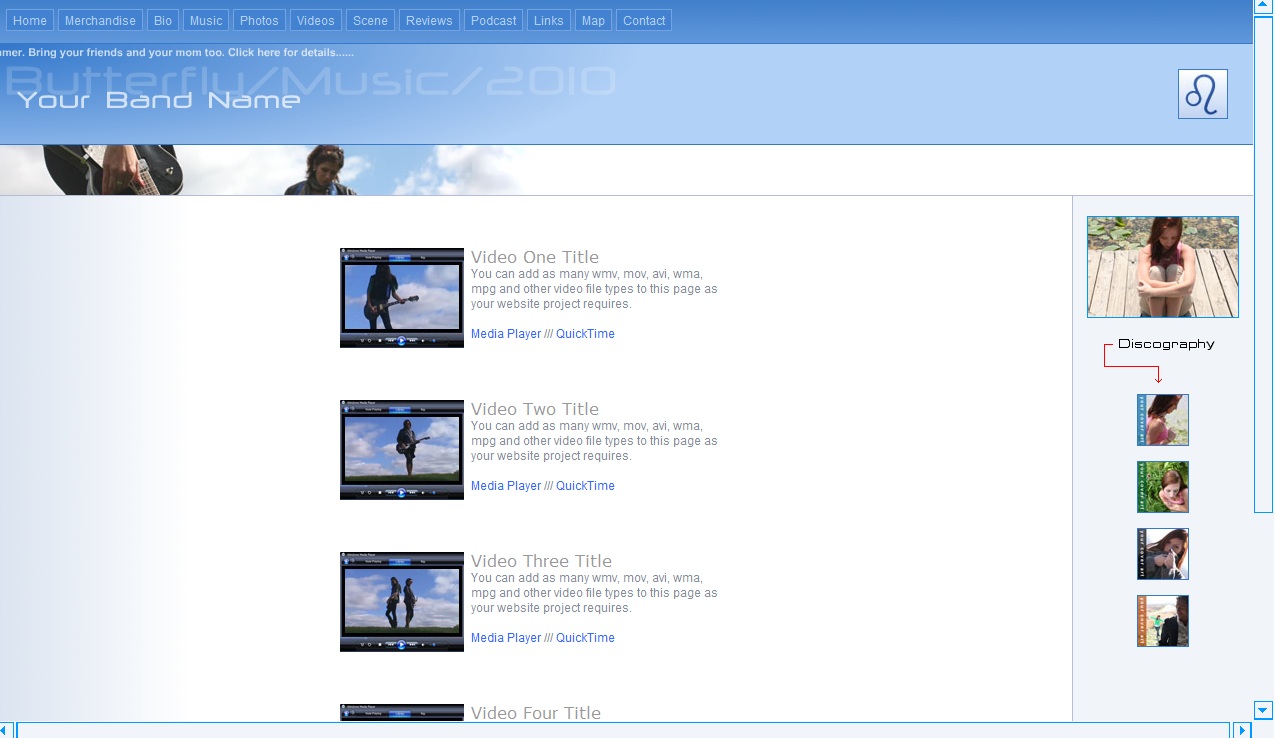Open the Podcast page
Screen dimensions: 1276x738
[494, 20]
